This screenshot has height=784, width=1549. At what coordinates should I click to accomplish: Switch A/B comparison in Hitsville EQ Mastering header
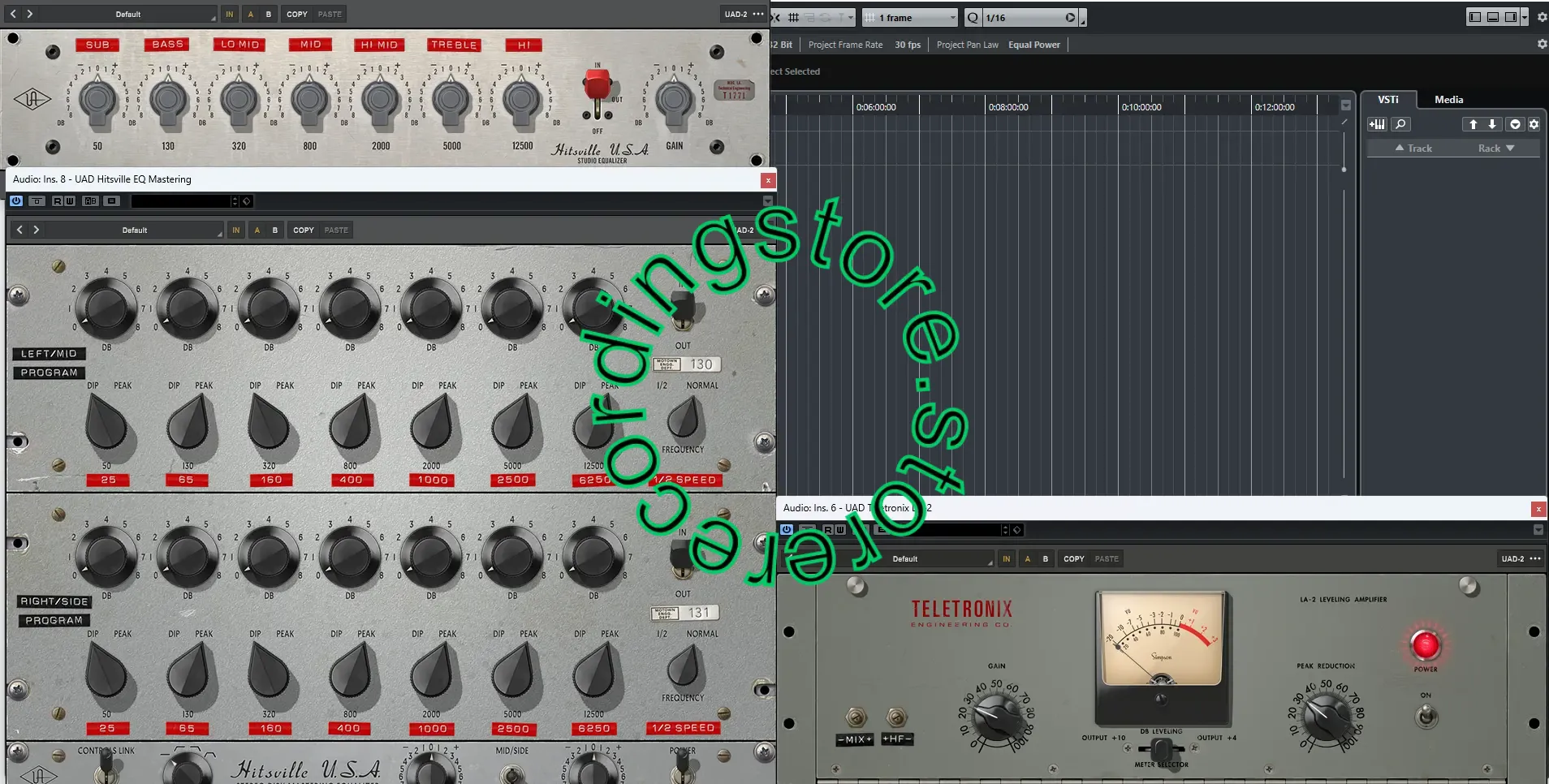coord(91,200)
